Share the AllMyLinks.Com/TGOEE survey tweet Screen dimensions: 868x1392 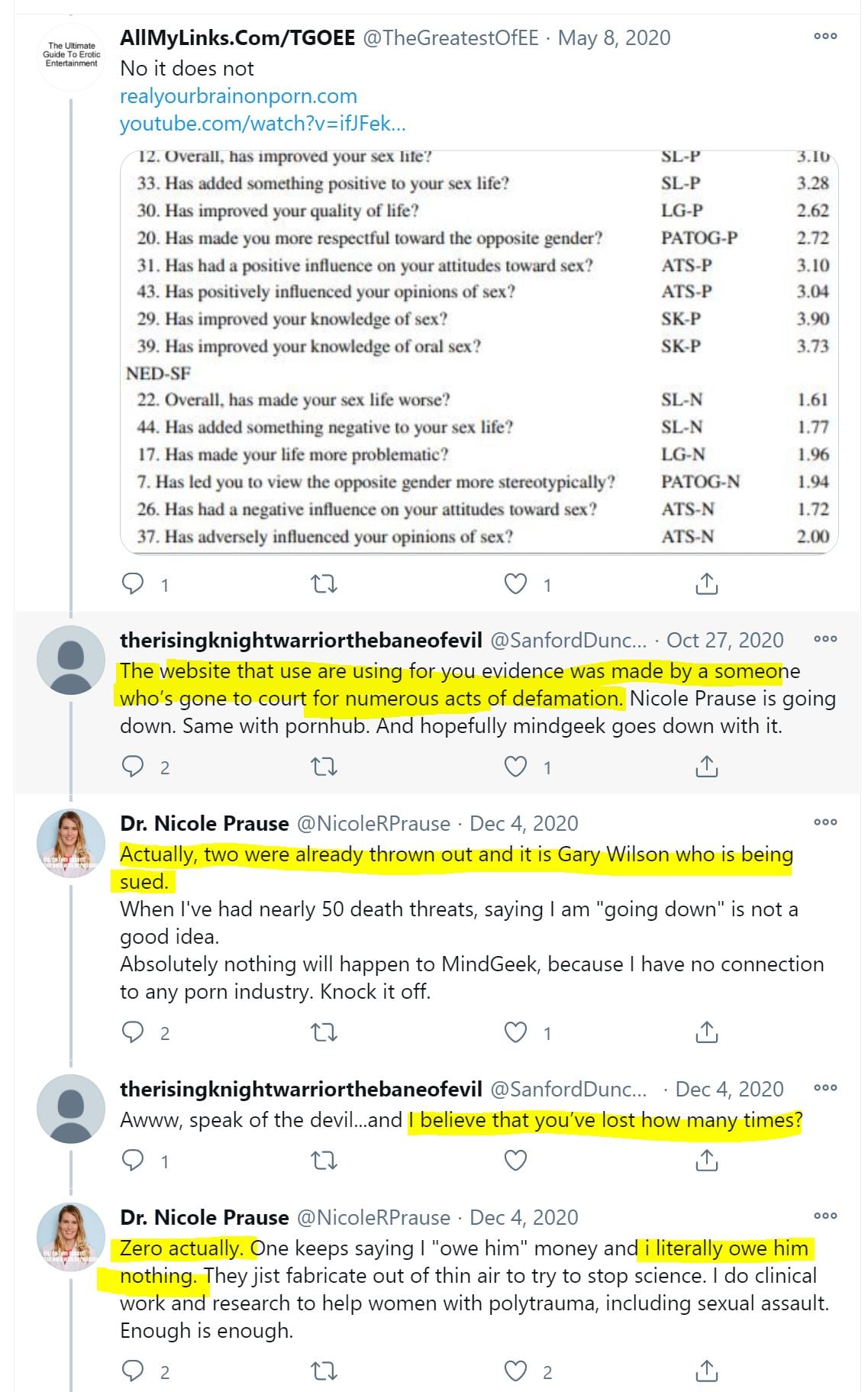(707, 584)
